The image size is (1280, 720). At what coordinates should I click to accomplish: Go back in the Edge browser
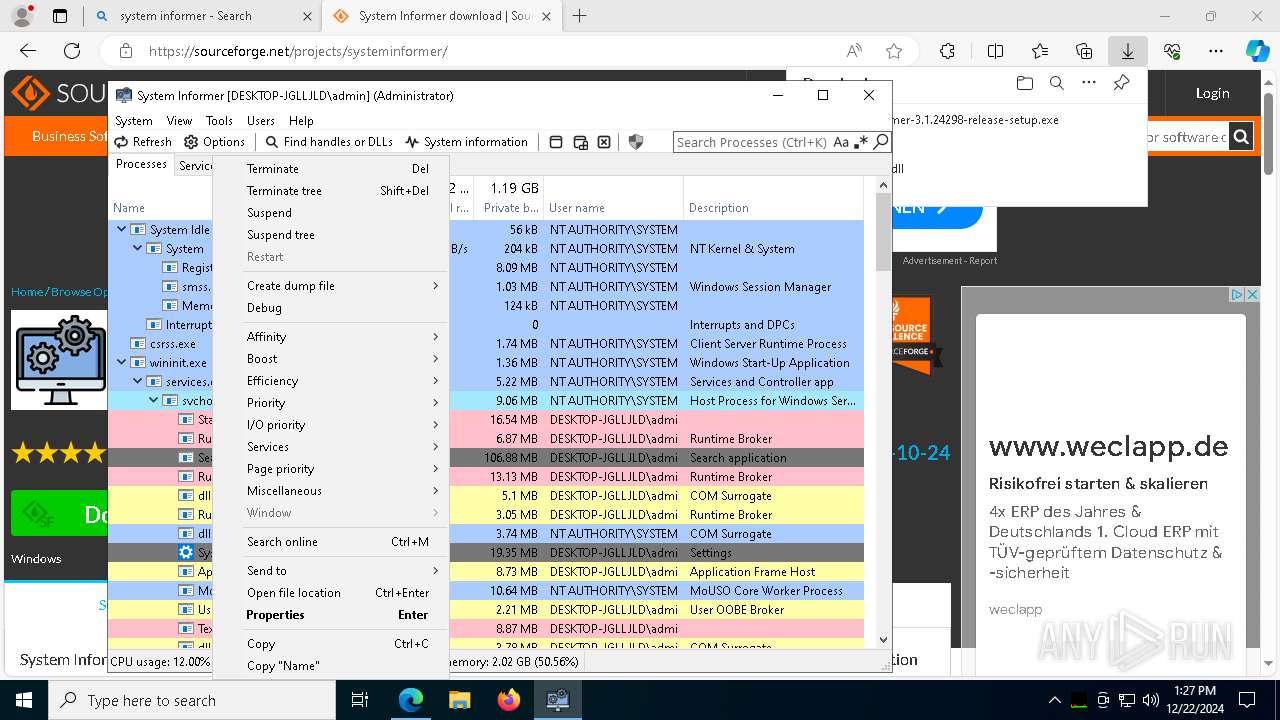coord(28,51)
